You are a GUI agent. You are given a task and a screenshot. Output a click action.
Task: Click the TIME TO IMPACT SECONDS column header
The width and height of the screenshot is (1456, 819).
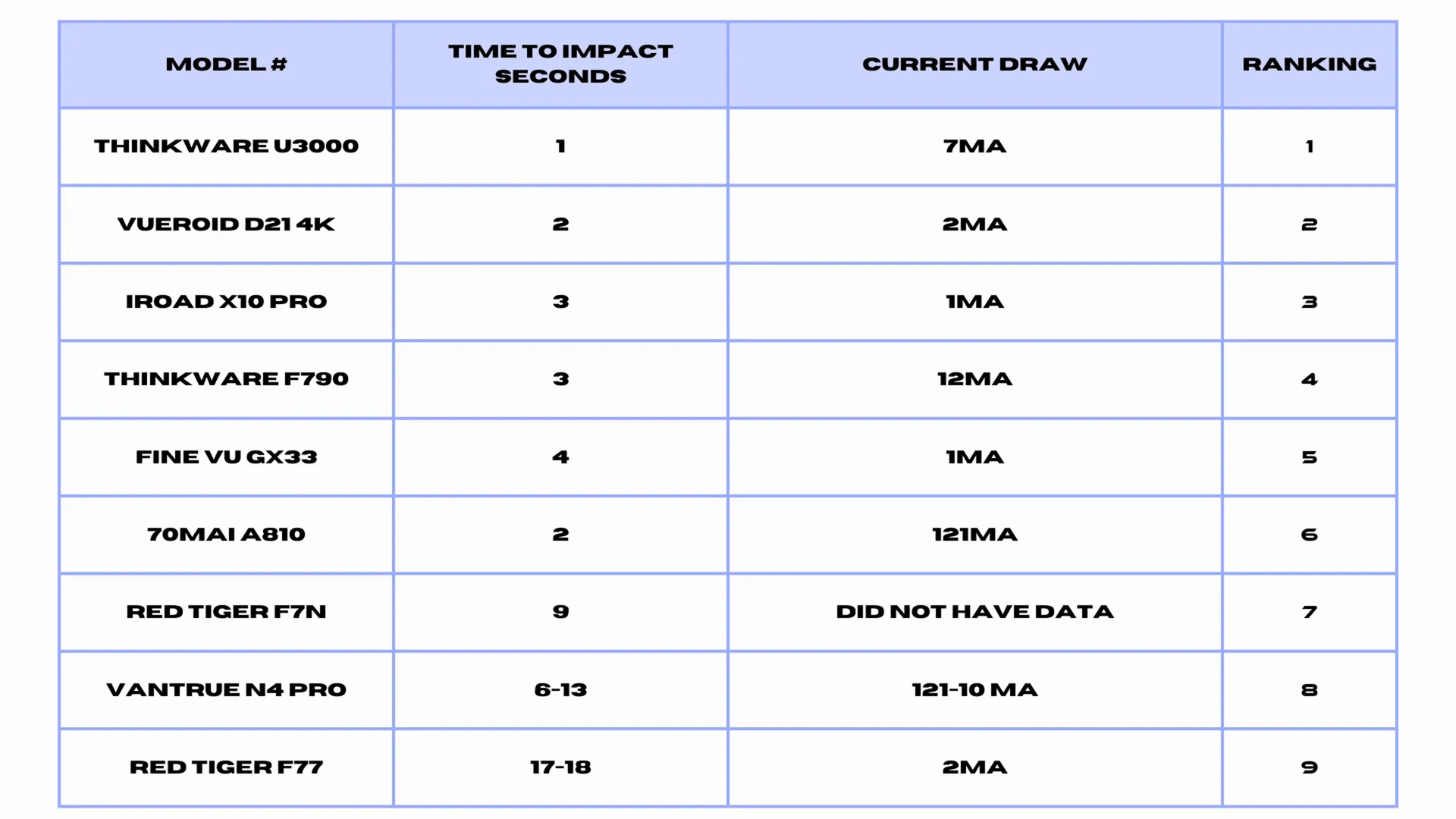tap(560, 64)
